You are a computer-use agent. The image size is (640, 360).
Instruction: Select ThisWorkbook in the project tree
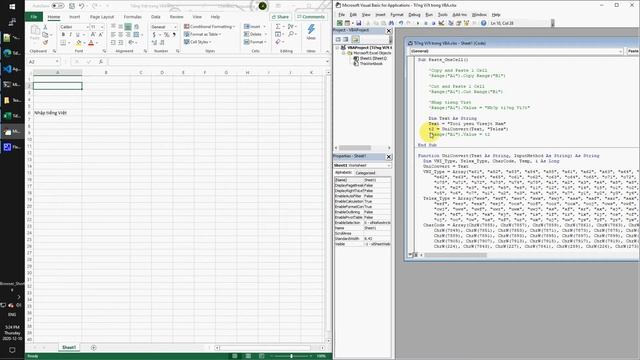[x=371, y=64]
